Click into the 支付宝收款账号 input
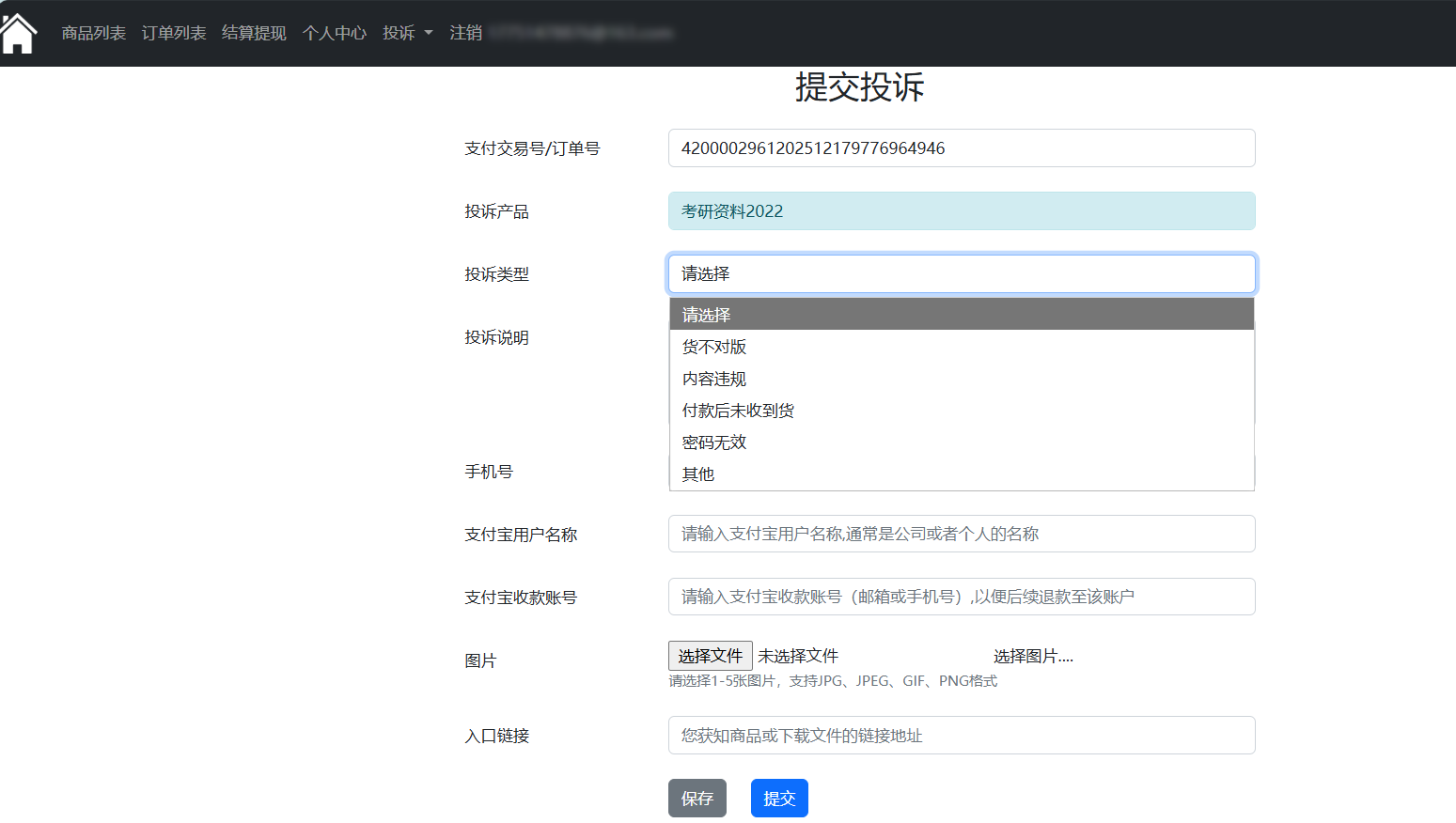This screenshot has height=823, width=1456. [961, 597]
